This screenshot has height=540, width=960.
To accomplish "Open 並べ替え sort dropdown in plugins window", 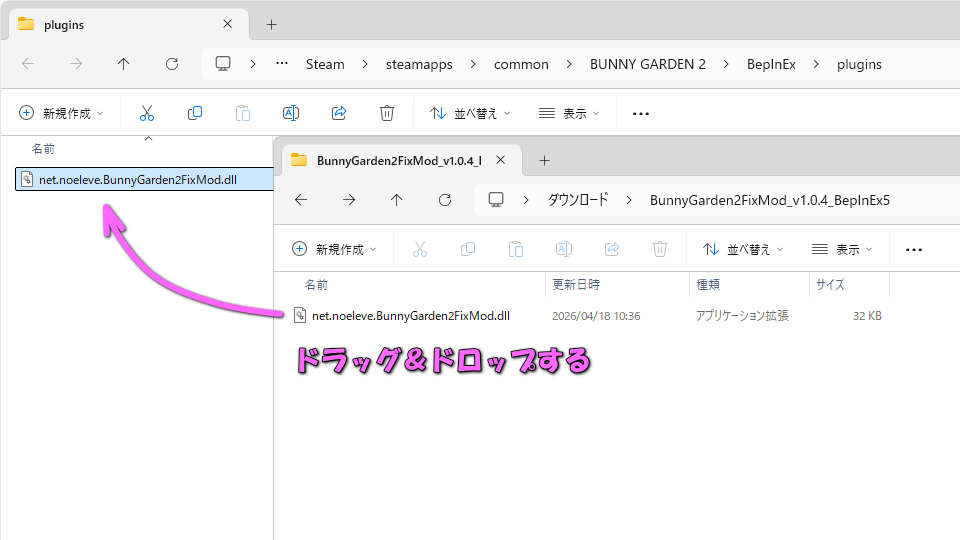I will 470,113.
